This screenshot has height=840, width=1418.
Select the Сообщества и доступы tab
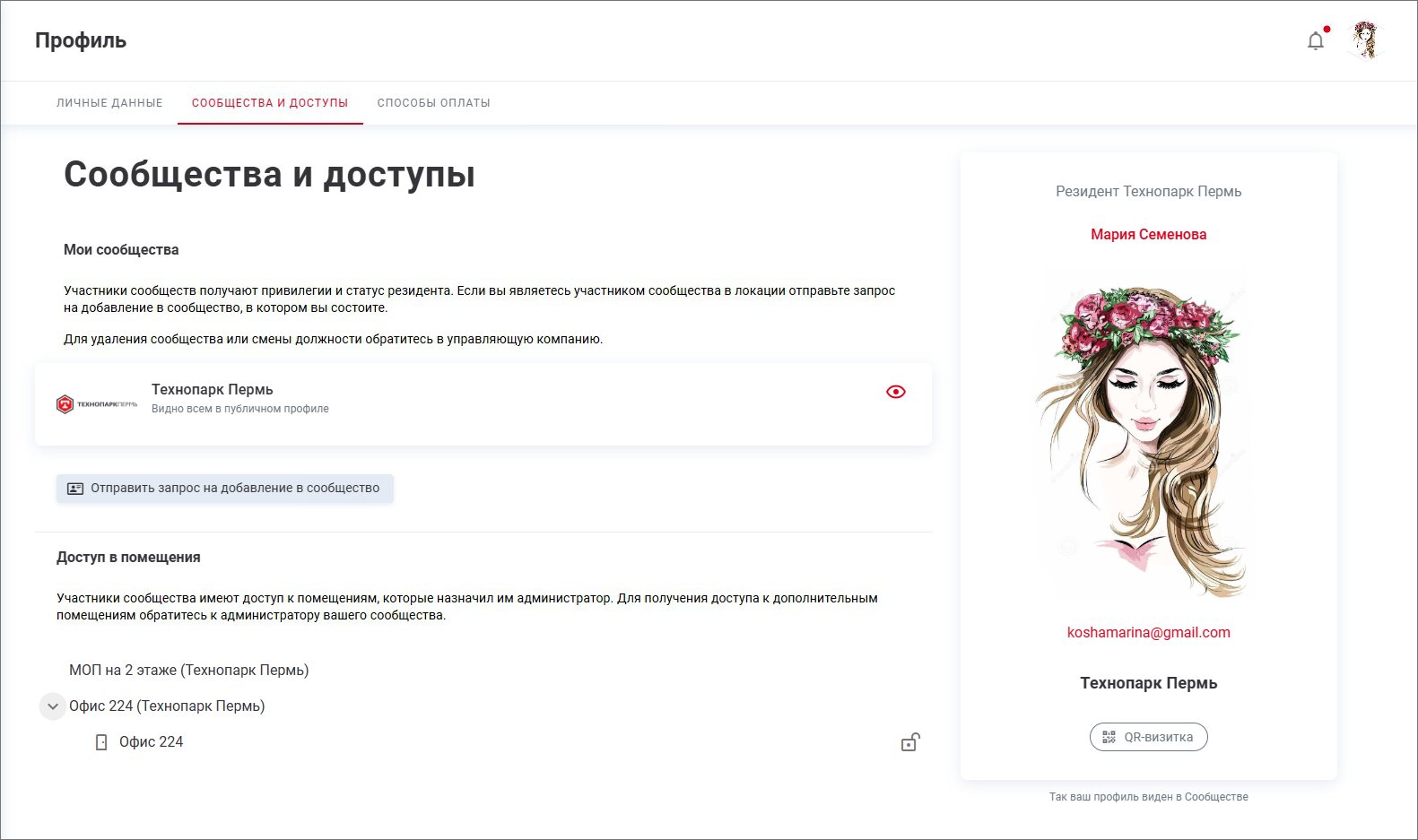(270, 103)
